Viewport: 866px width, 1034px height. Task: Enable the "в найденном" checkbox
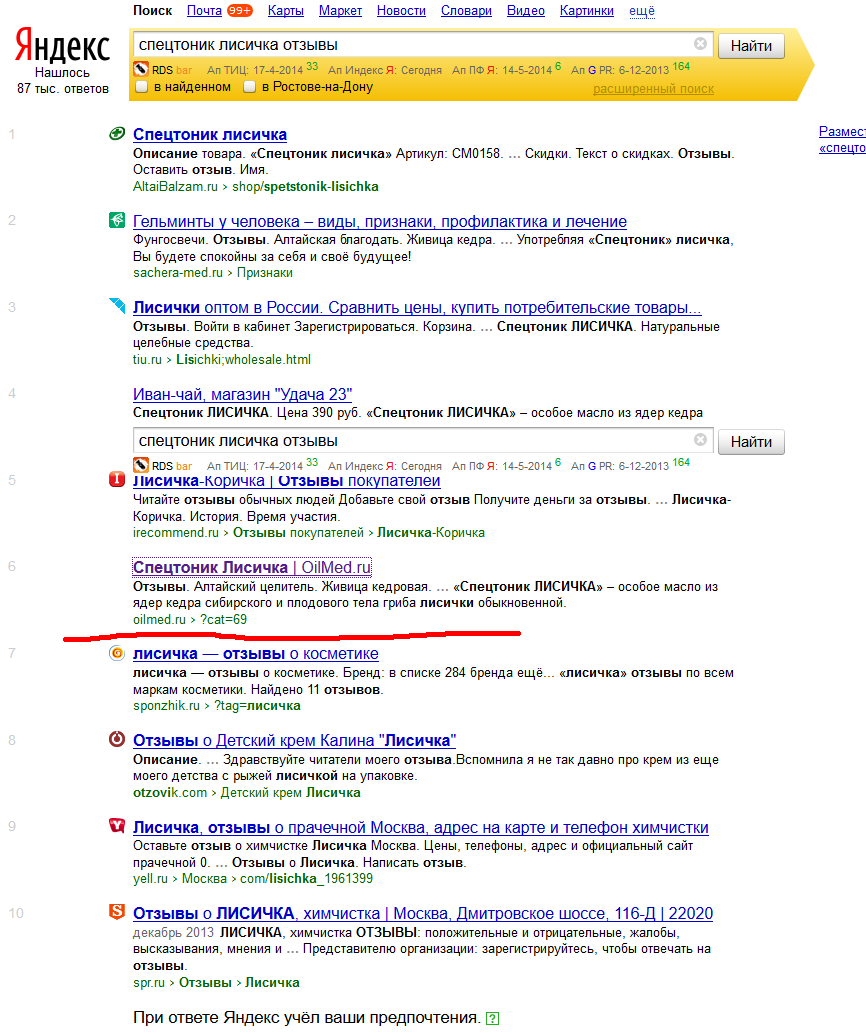tap(142, 87)
